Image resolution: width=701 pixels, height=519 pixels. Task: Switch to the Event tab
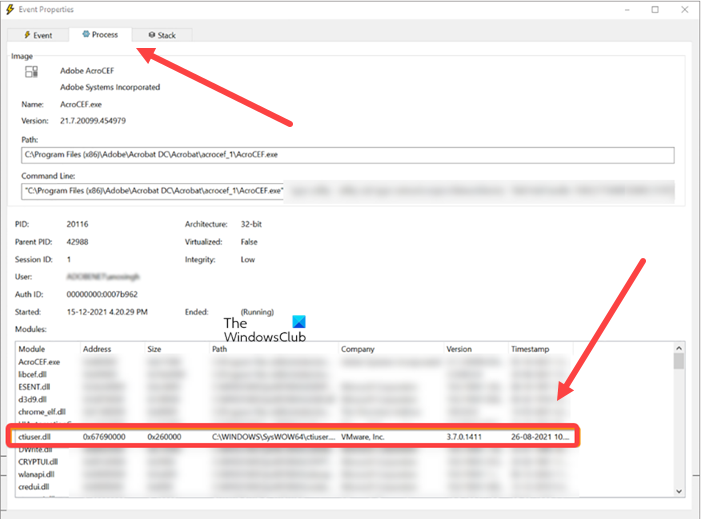[38, 35]
